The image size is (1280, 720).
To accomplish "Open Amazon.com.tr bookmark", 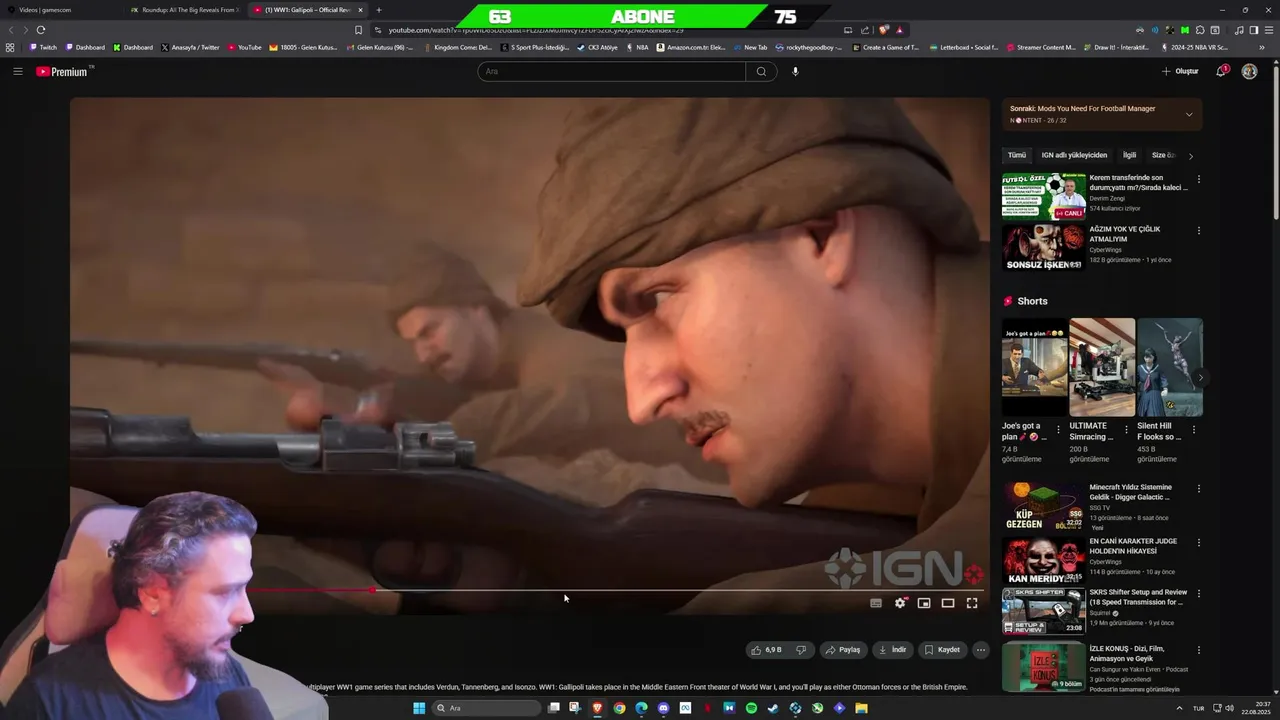I will click(x=691, y=47).
